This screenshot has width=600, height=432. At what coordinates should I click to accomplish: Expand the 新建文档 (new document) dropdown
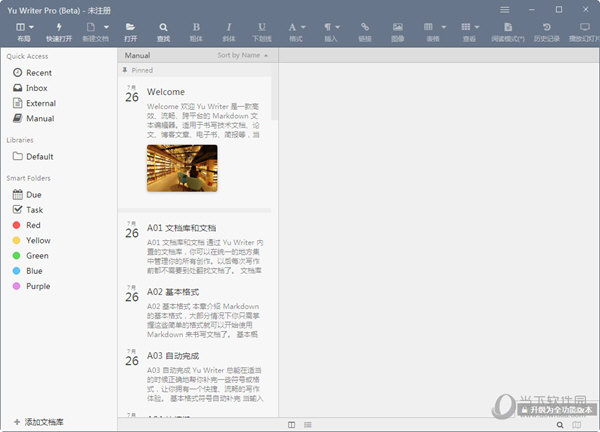click(95, 32)
